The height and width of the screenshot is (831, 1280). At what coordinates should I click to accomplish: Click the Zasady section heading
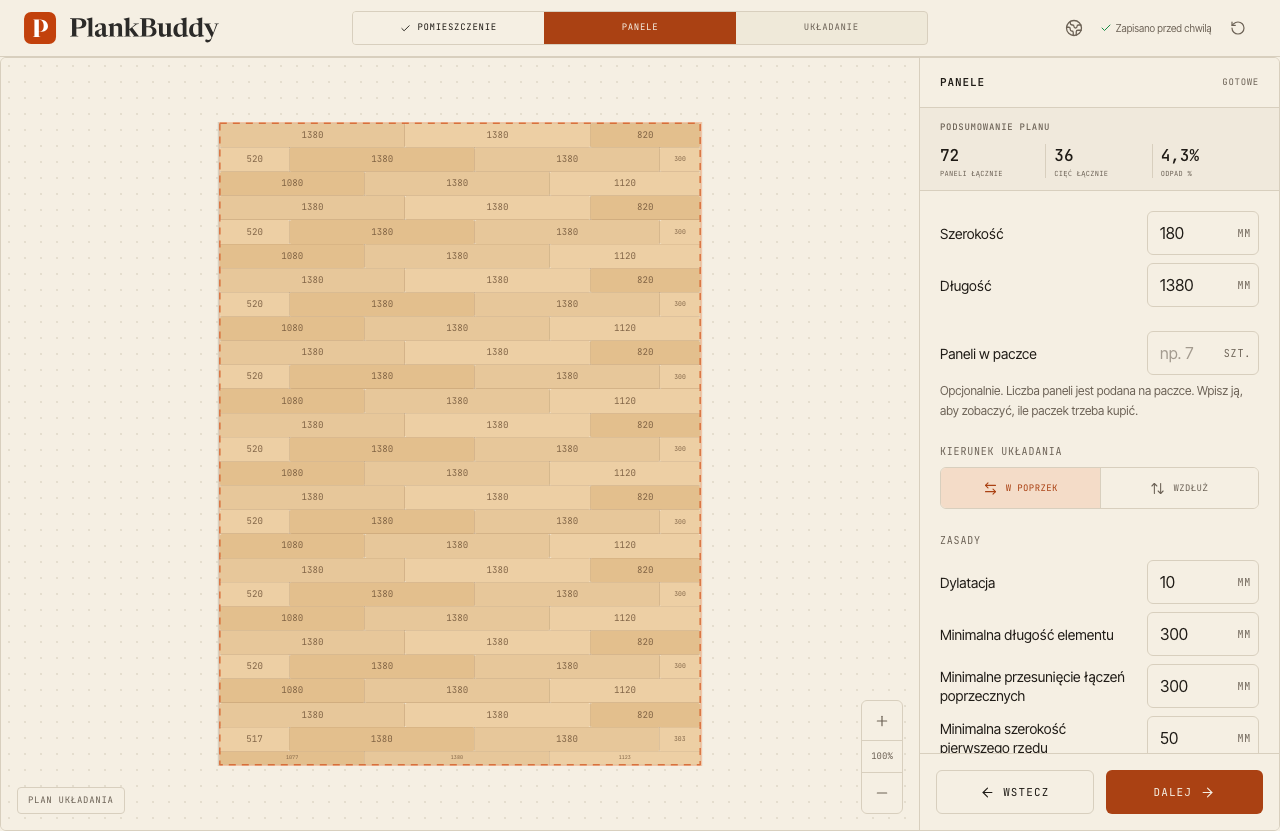tap(960, 540)
